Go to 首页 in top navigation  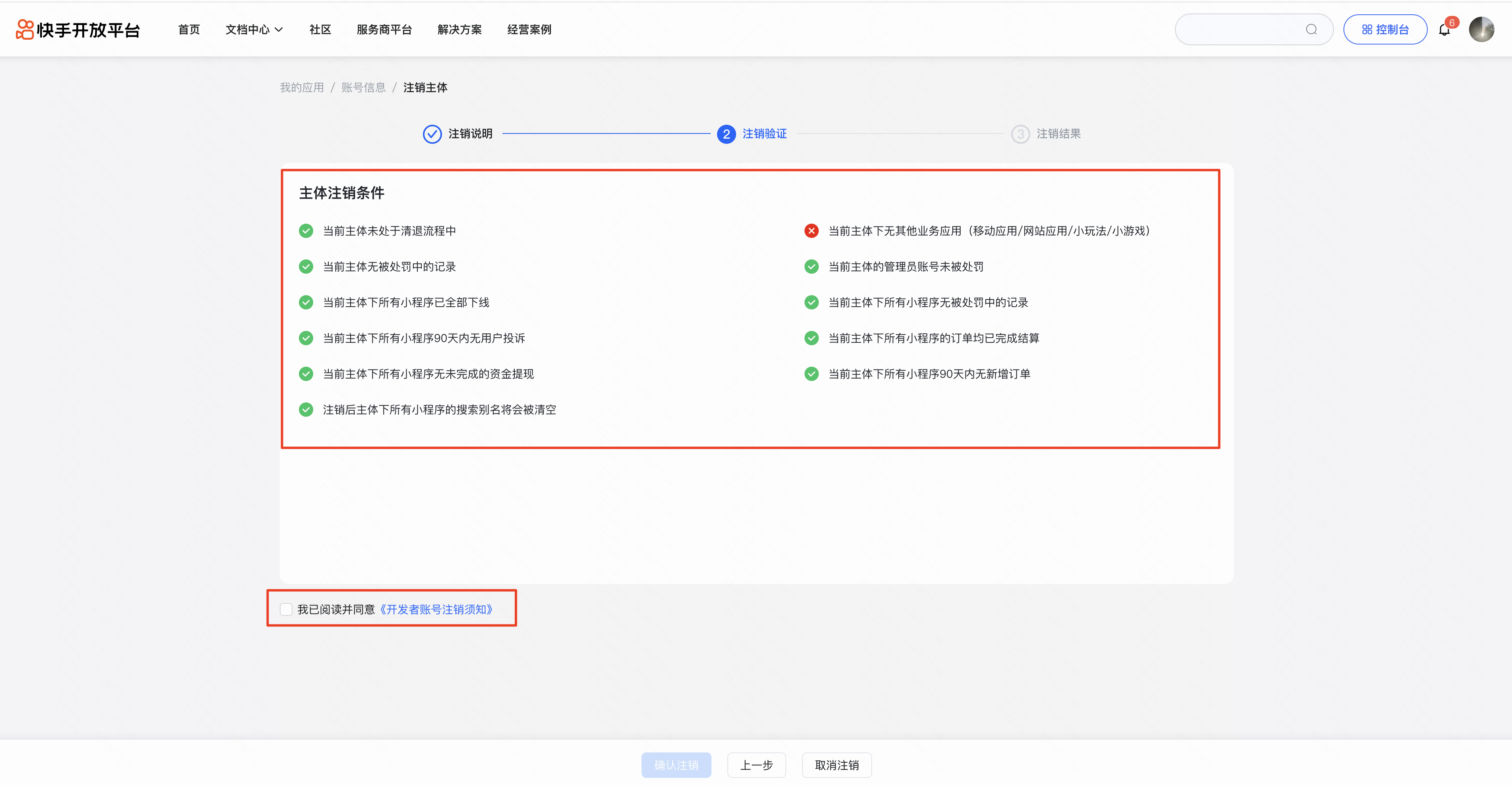[x=189, y=29]
